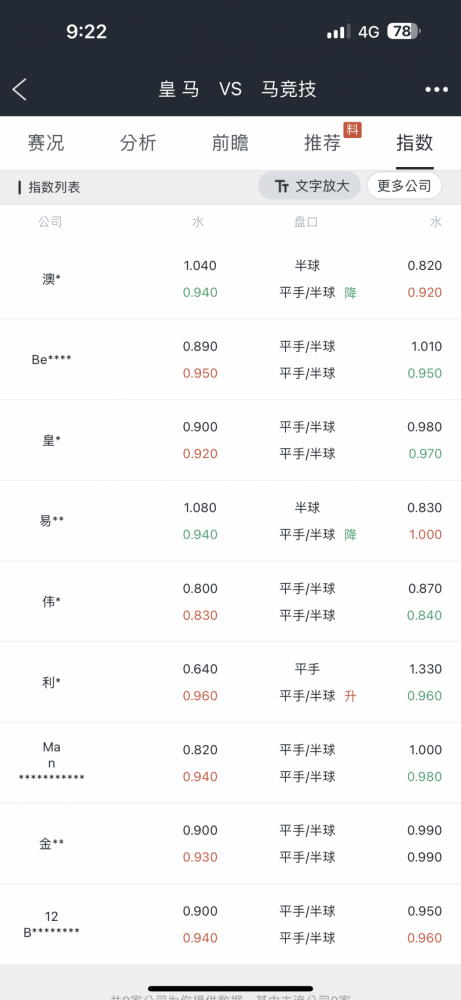Toggle 文字放大 text enlargement
461x1000 pixels.
point(309,186)
